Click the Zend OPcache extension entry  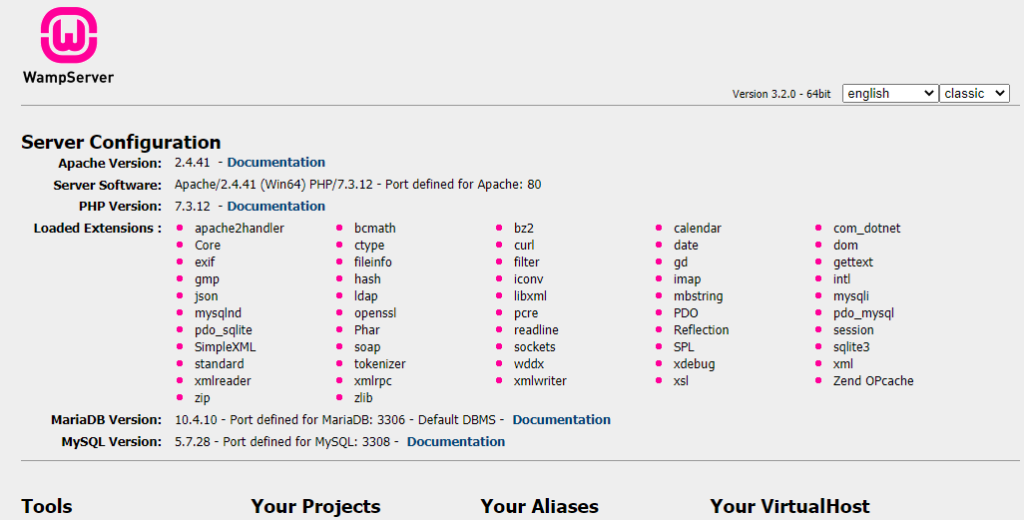click(x=873, y=381)
